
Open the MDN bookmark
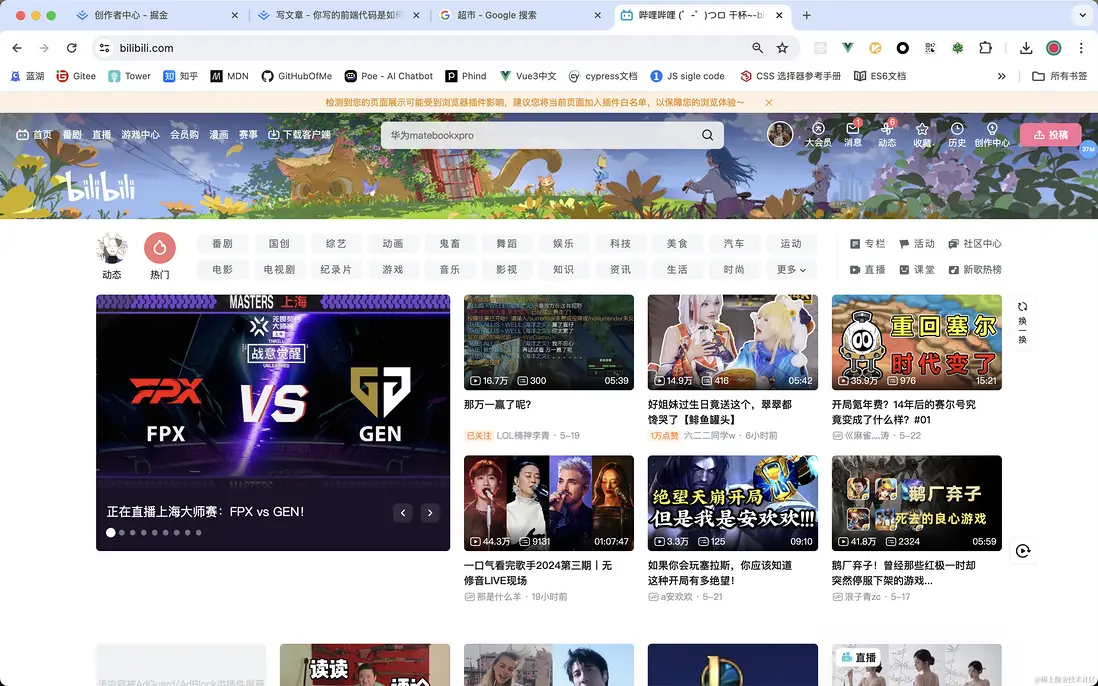tap(230, 76)
